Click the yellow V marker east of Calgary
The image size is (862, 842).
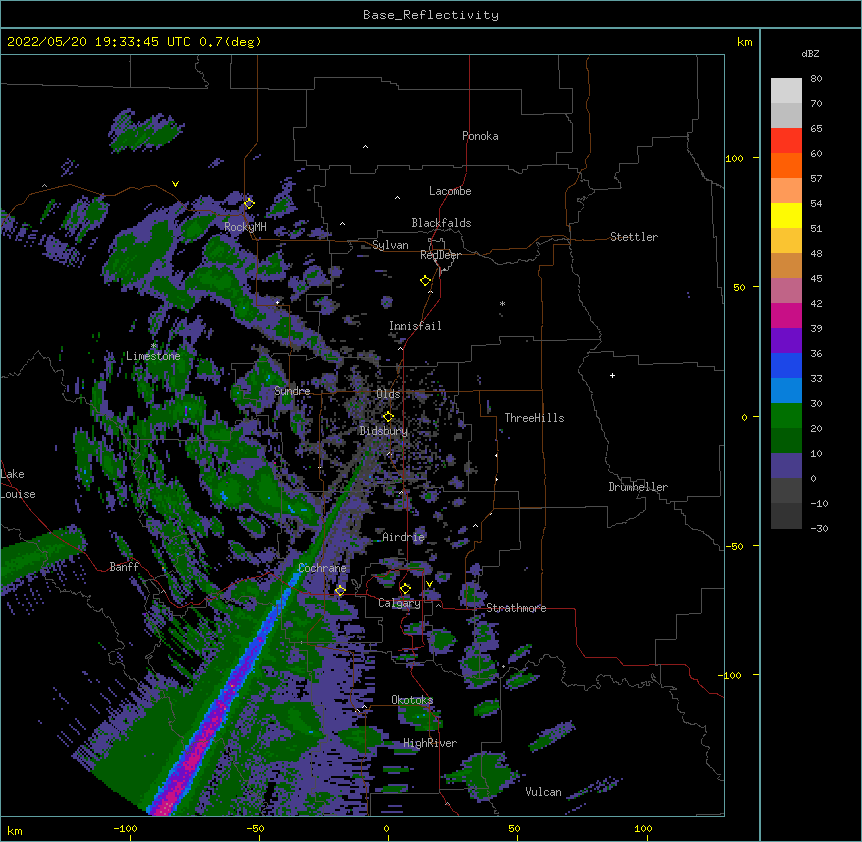pos(429,584)
